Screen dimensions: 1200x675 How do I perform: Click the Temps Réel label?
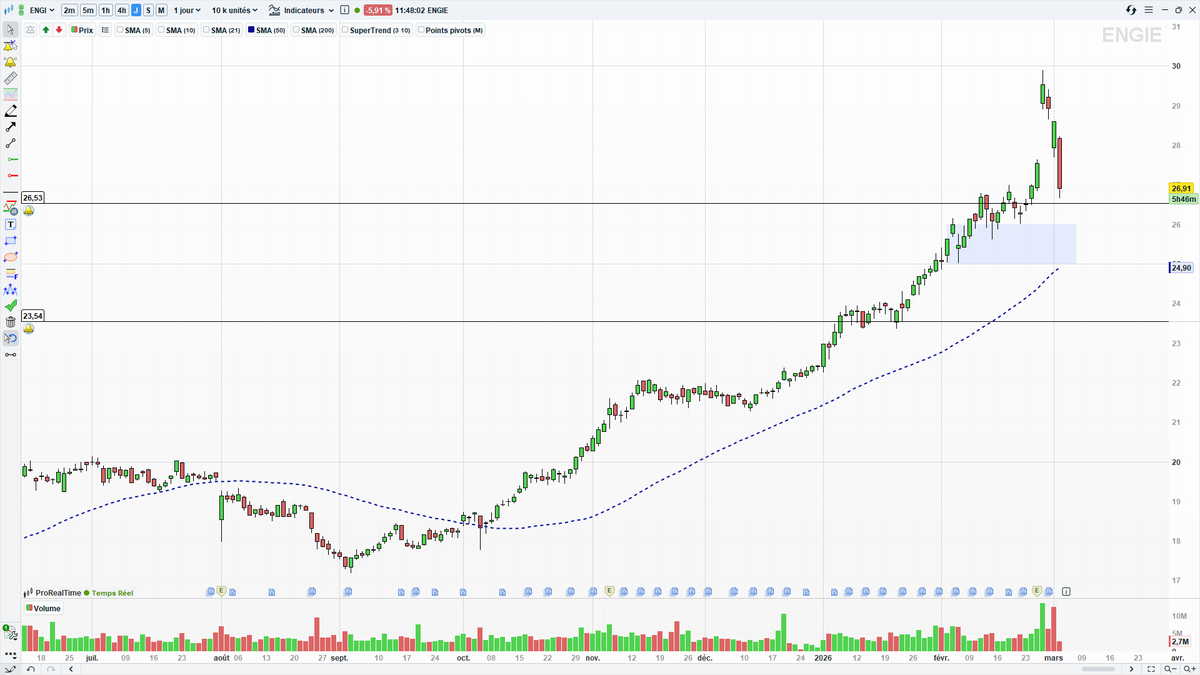tap(112, 593)
